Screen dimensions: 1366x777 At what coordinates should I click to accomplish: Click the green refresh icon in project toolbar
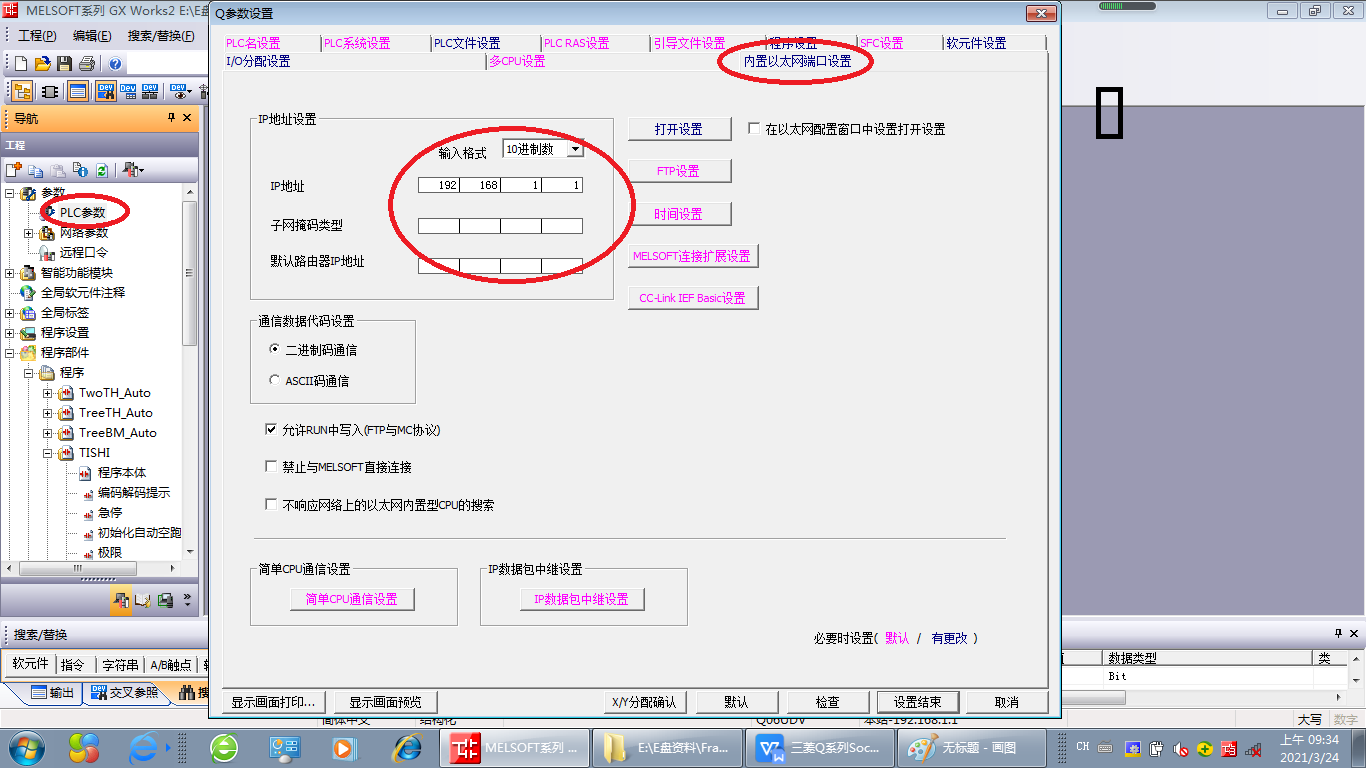(x=101, y=171)
